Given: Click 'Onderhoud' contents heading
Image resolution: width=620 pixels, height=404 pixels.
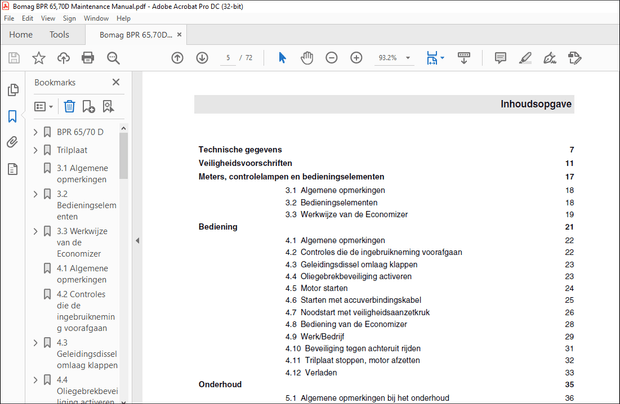Looking at the screenshot, I should (x=220, y=384).
